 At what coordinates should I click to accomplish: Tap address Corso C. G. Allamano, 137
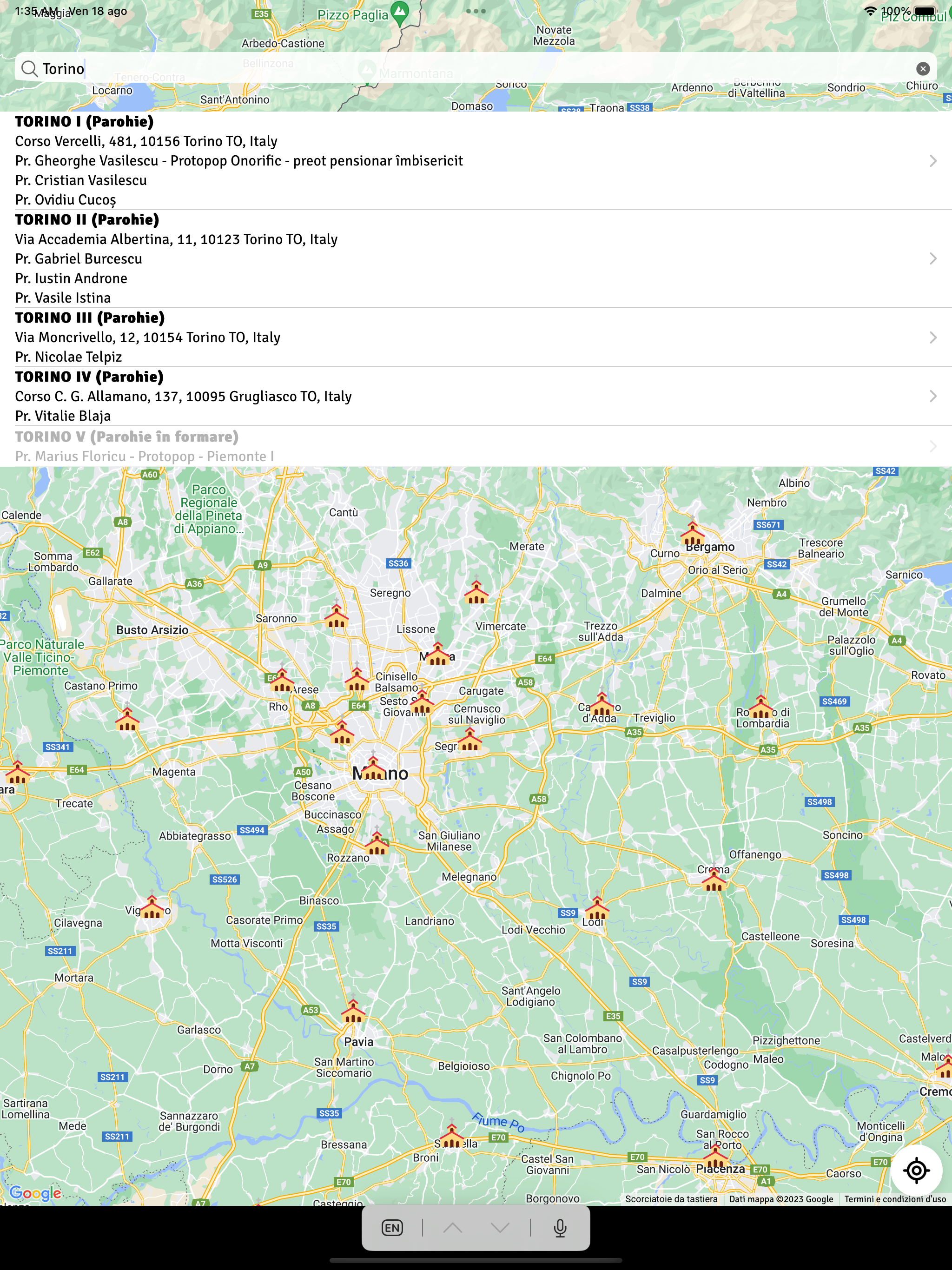(183, 397)
